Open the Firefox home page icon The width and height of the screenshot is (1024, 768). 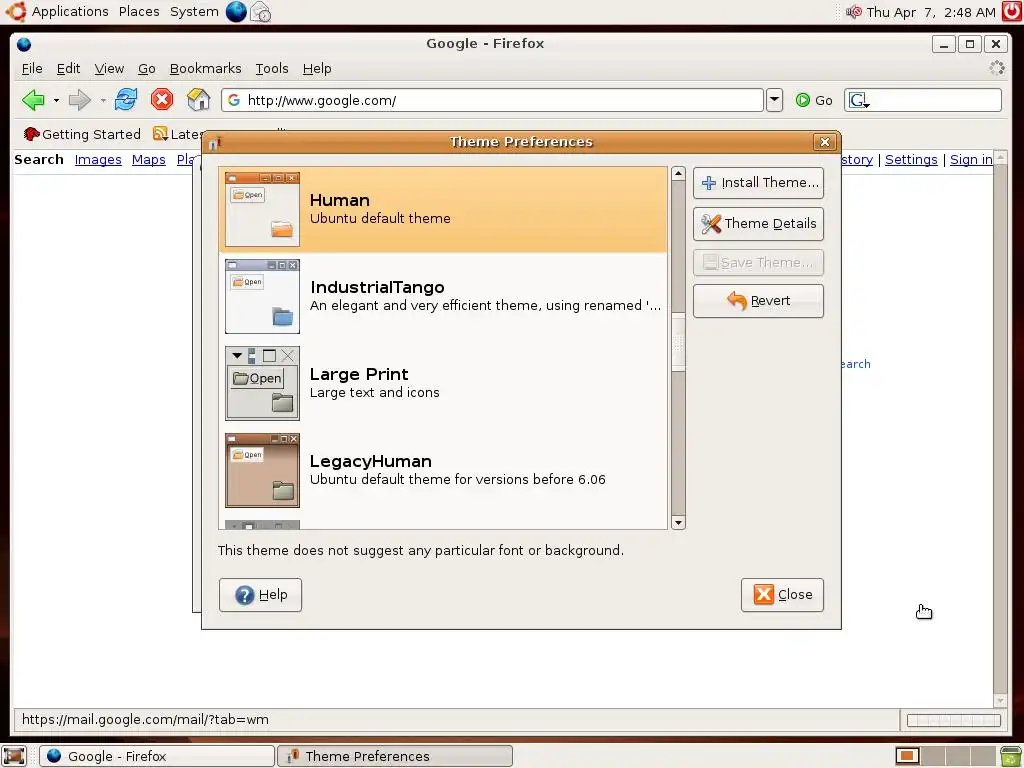click(x=199, y=99)
